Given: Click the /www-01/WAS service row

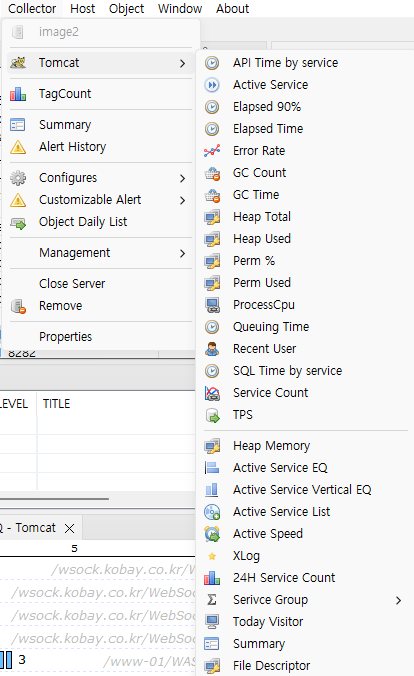Looking at the screenshot, I should pos(149,661).
